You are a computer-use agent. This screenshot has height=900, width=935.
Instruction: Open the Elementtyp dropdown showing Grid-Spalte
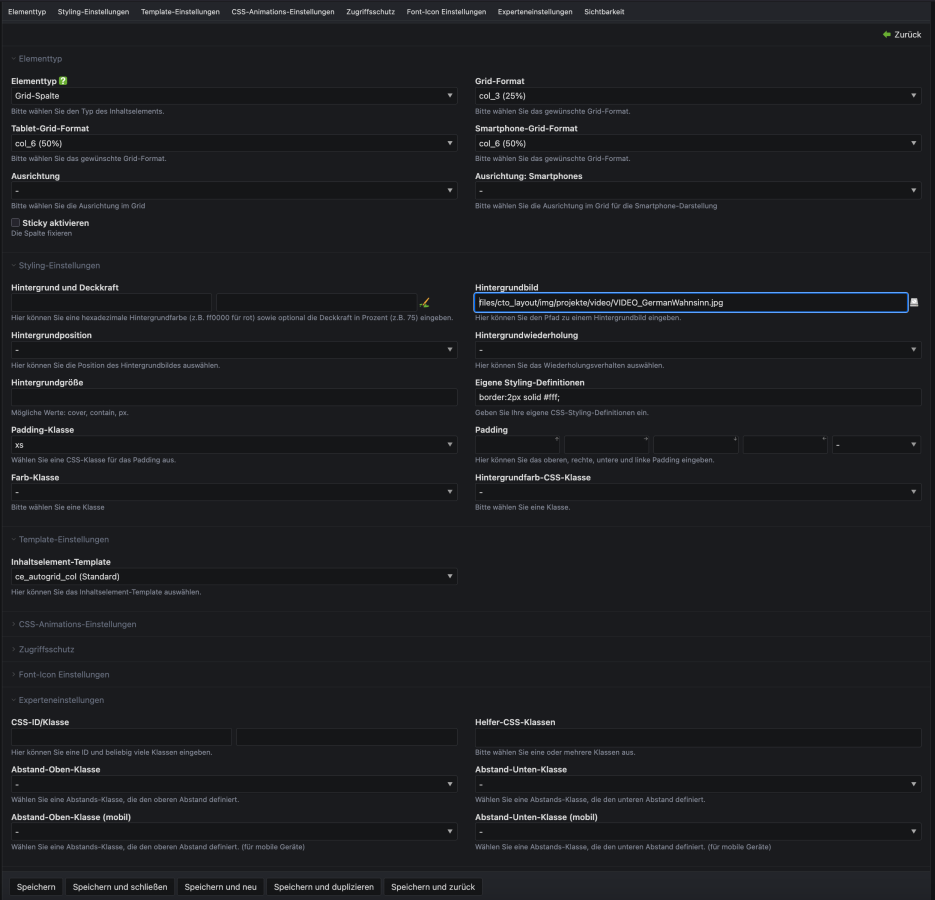(234, 96)
